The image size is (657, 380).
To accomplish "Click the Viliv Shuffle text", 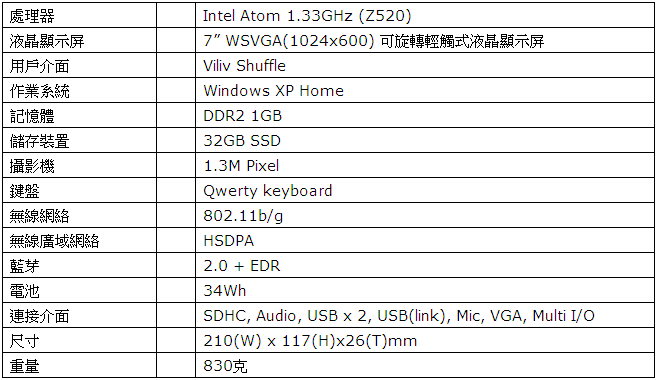I will click(x=244, y=66).
